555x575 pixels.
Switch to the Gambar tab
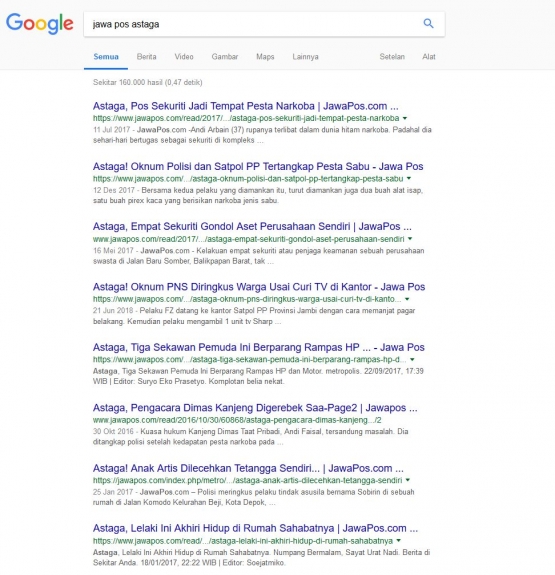[x=224, y=57]
